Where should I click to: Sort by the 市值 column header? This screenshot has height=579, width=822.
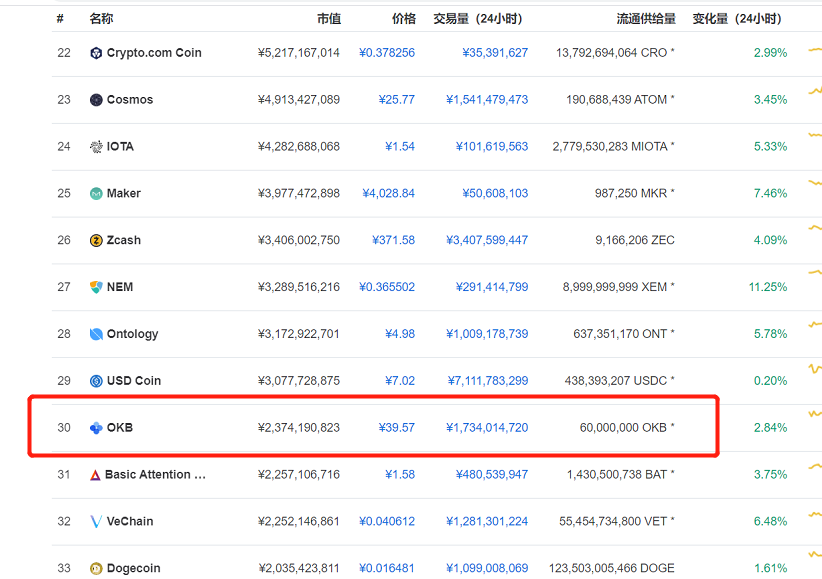coord(329,19)
